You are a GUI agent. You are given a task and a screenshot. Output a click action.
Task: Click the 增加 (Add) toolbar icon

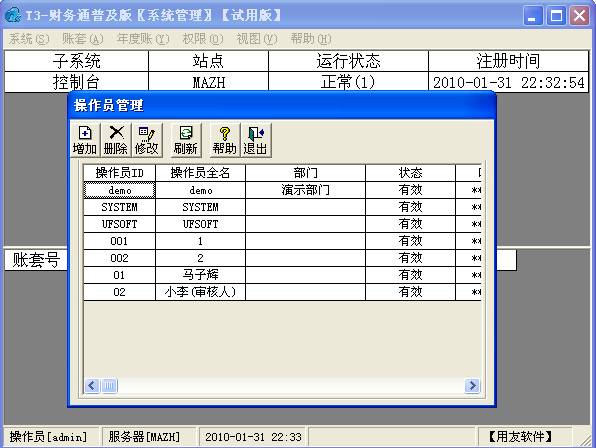[x=85, y=140]
